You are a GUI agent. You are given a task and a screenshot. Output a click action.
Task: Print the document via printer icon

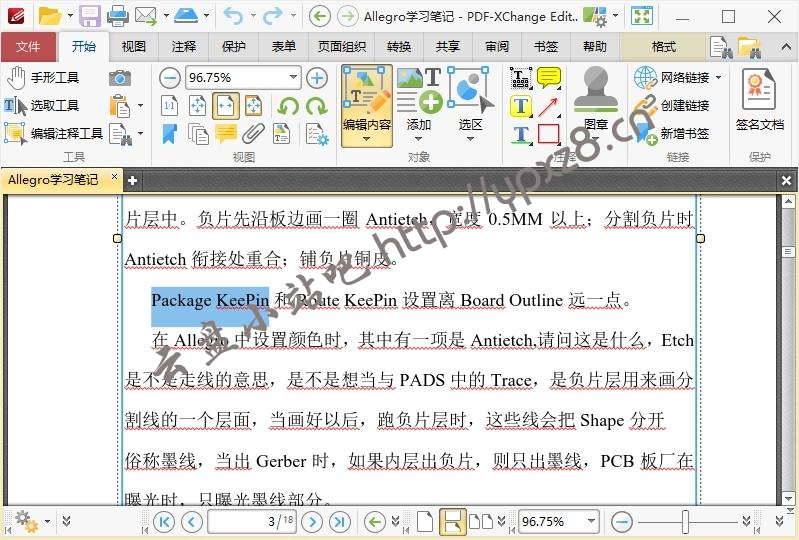click(x=118, y=16)
